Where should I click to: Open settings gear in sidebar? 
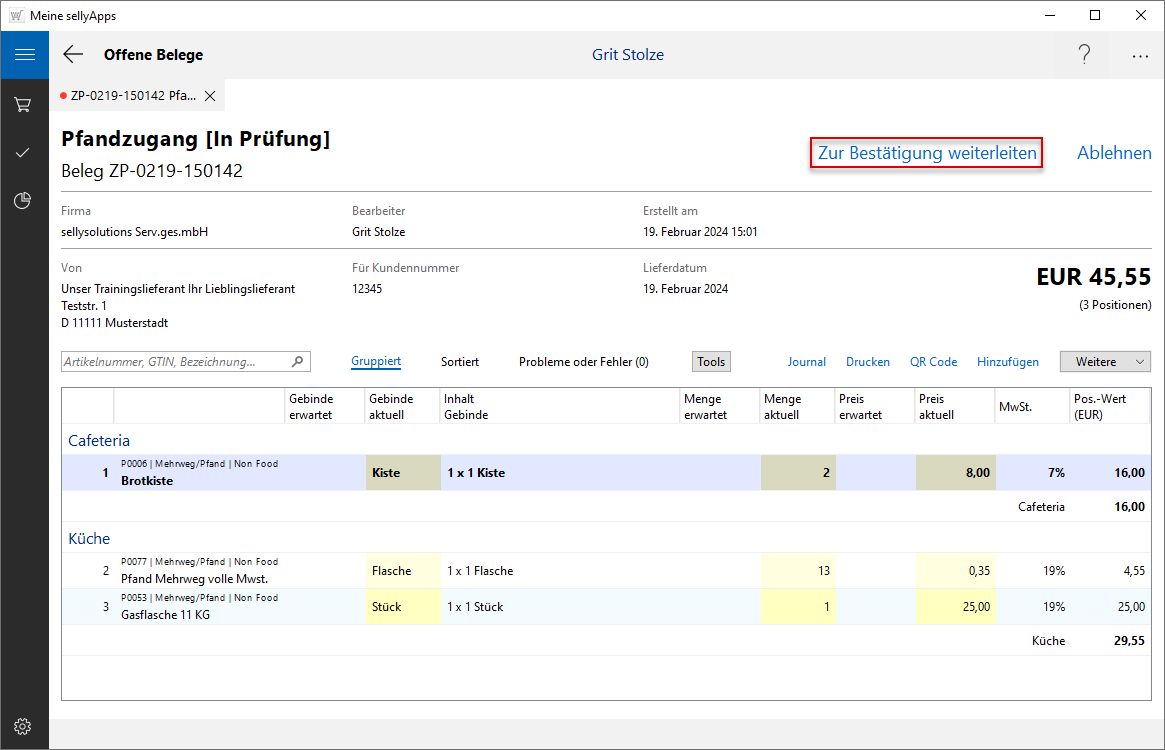click(24, 726)
